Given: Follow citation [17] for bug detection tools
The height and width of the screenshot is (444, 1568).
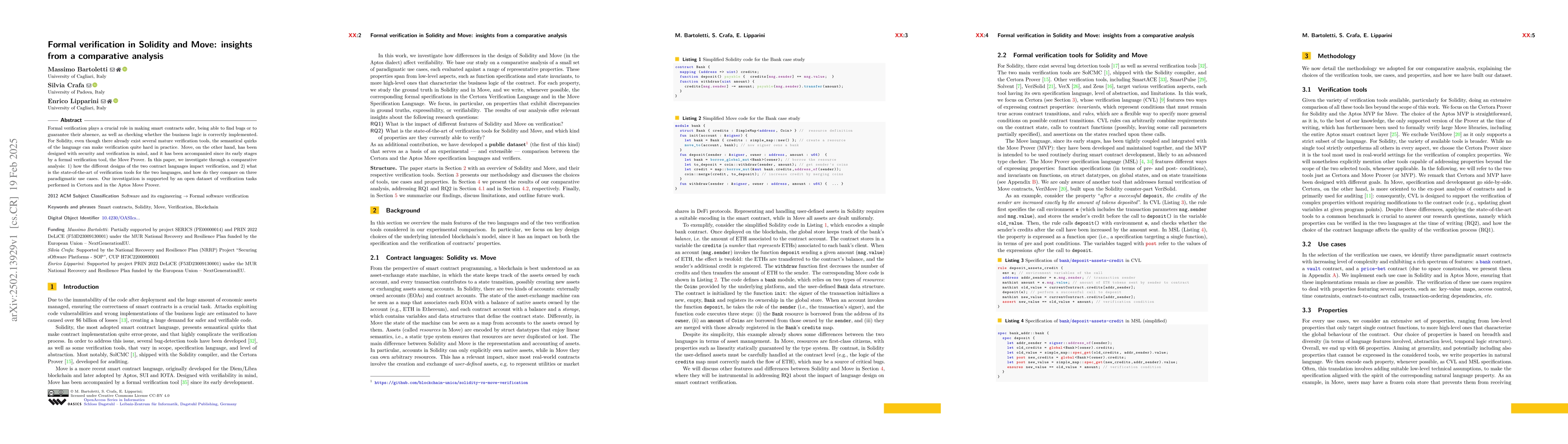Looking at the screenshot, I should (1116, 66).
